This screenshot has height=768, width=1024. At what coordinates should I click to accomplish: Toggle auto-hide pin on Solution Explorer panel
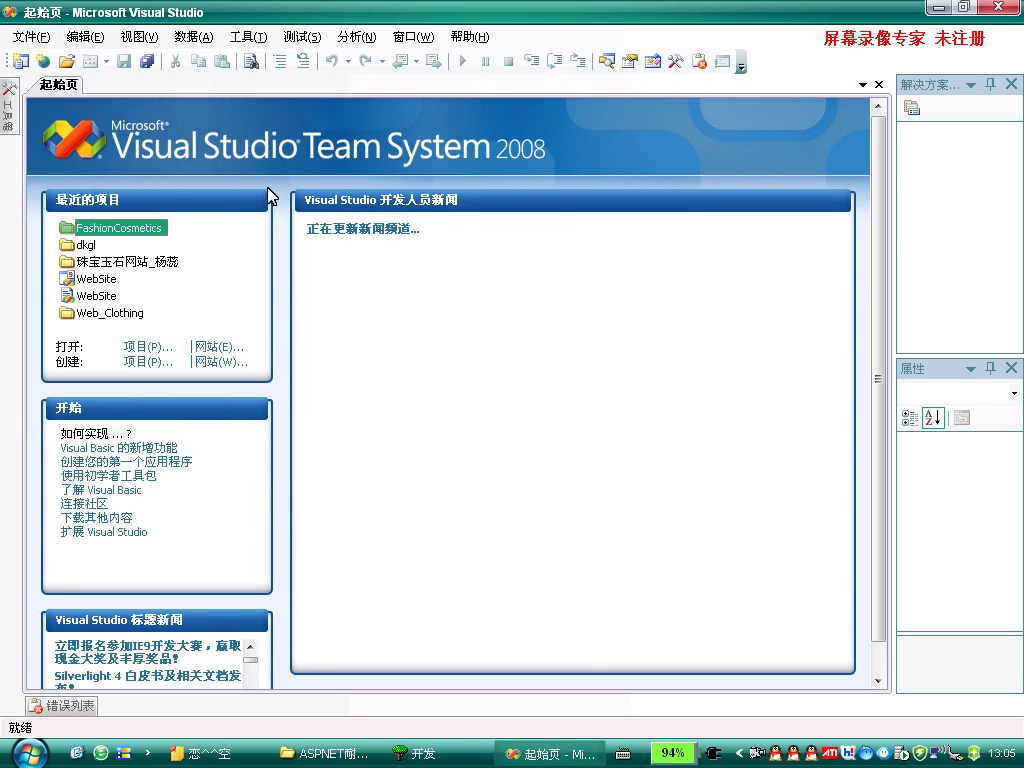[991, 84]
